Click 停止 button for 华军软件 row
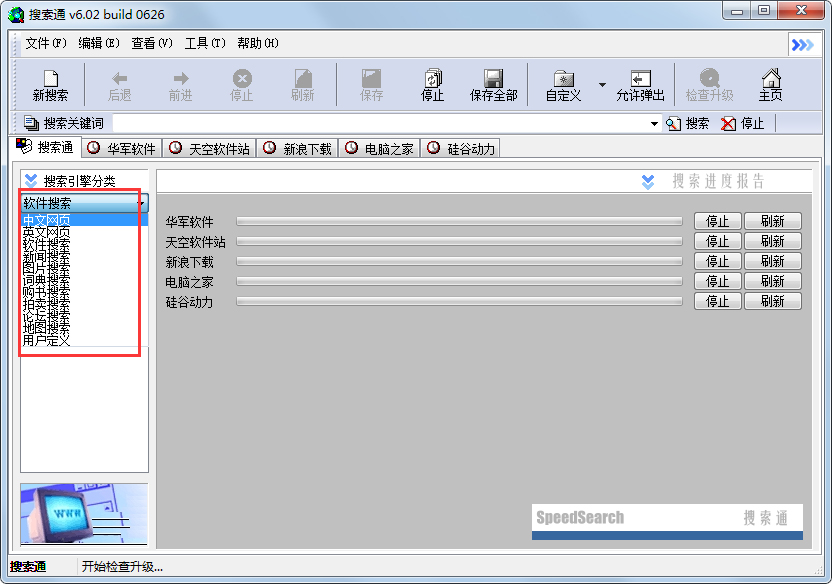Image resolution: width=832 pixels, height=584 pixels. tap(717, 221)
